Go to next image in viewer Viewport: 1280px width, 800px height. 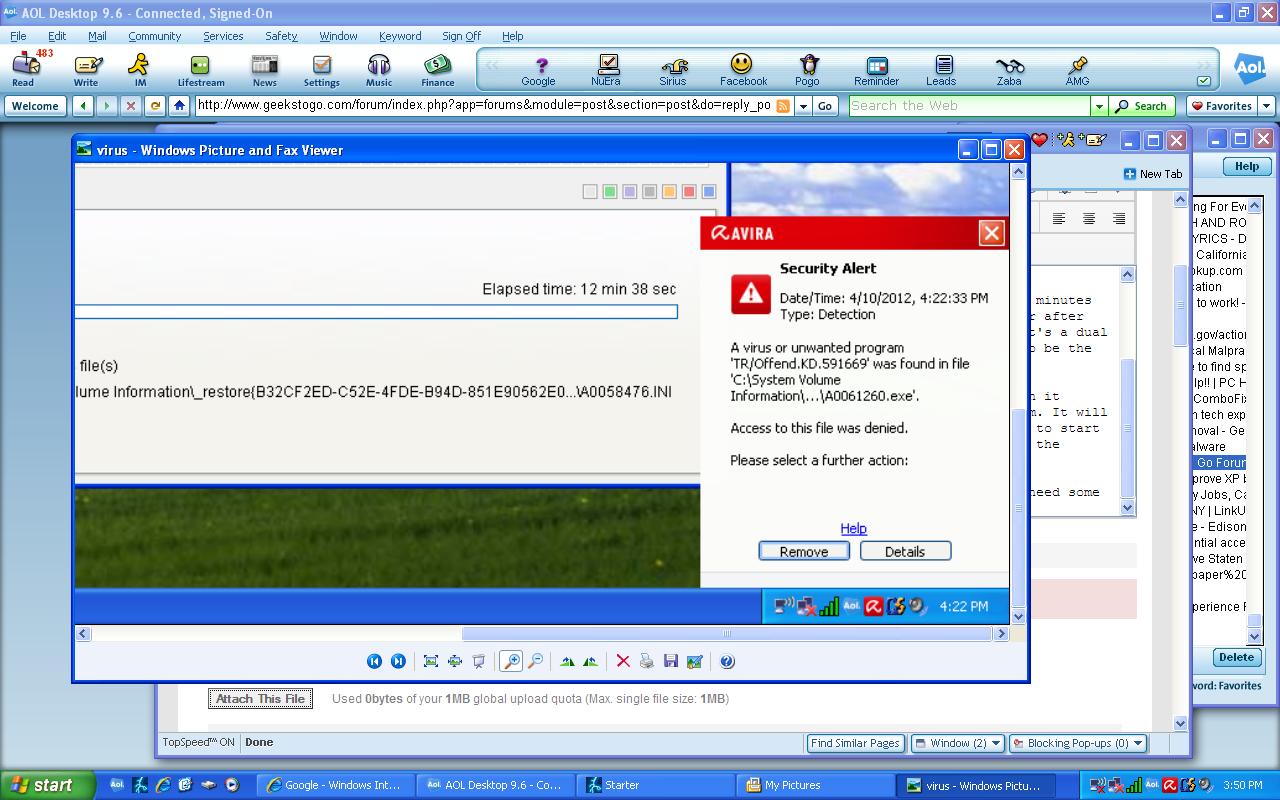(398, 661)
